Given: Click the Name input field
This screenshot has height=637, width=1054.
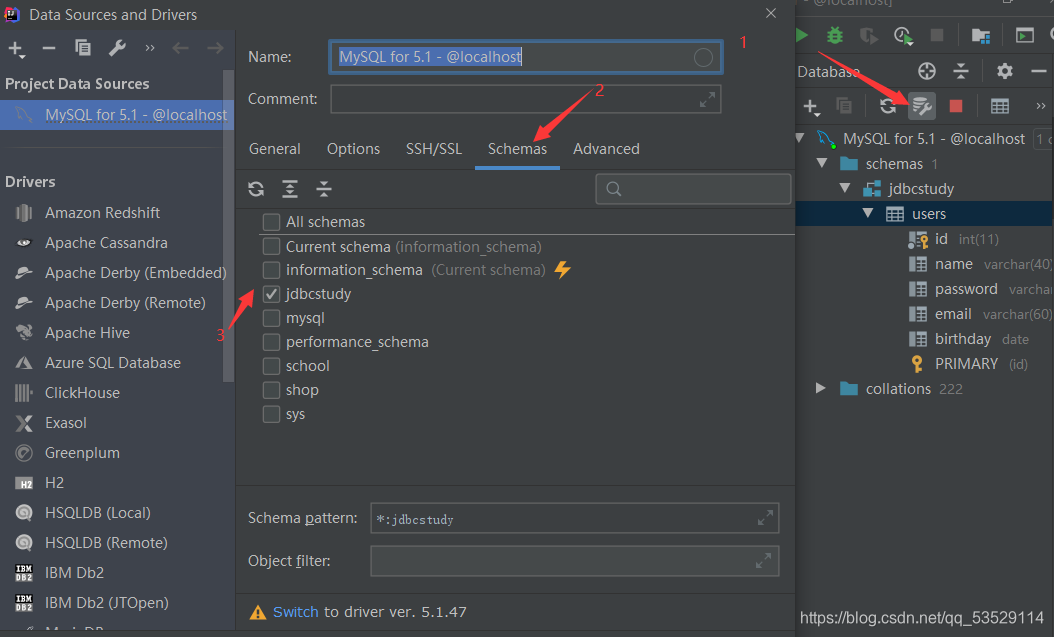Looking at the screenshot, I should click(526, 57).
